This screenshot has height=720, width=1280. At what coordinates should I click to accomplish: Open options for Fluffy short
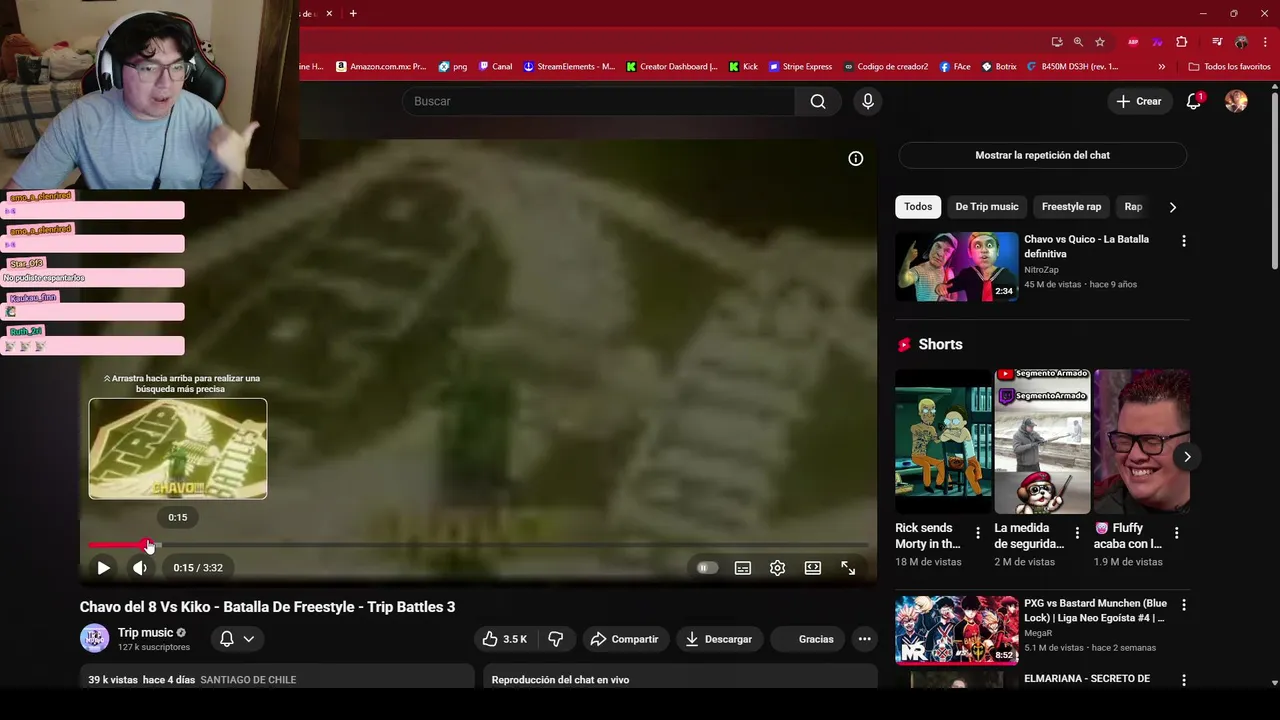[1176, 533]
